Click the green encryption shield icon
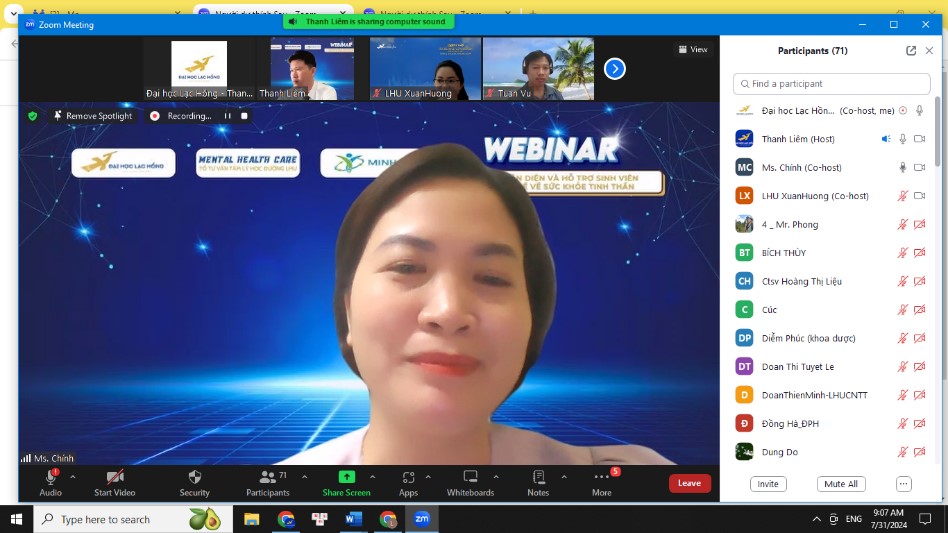Screen dimensions: 948x533 (x=33, y=116)
